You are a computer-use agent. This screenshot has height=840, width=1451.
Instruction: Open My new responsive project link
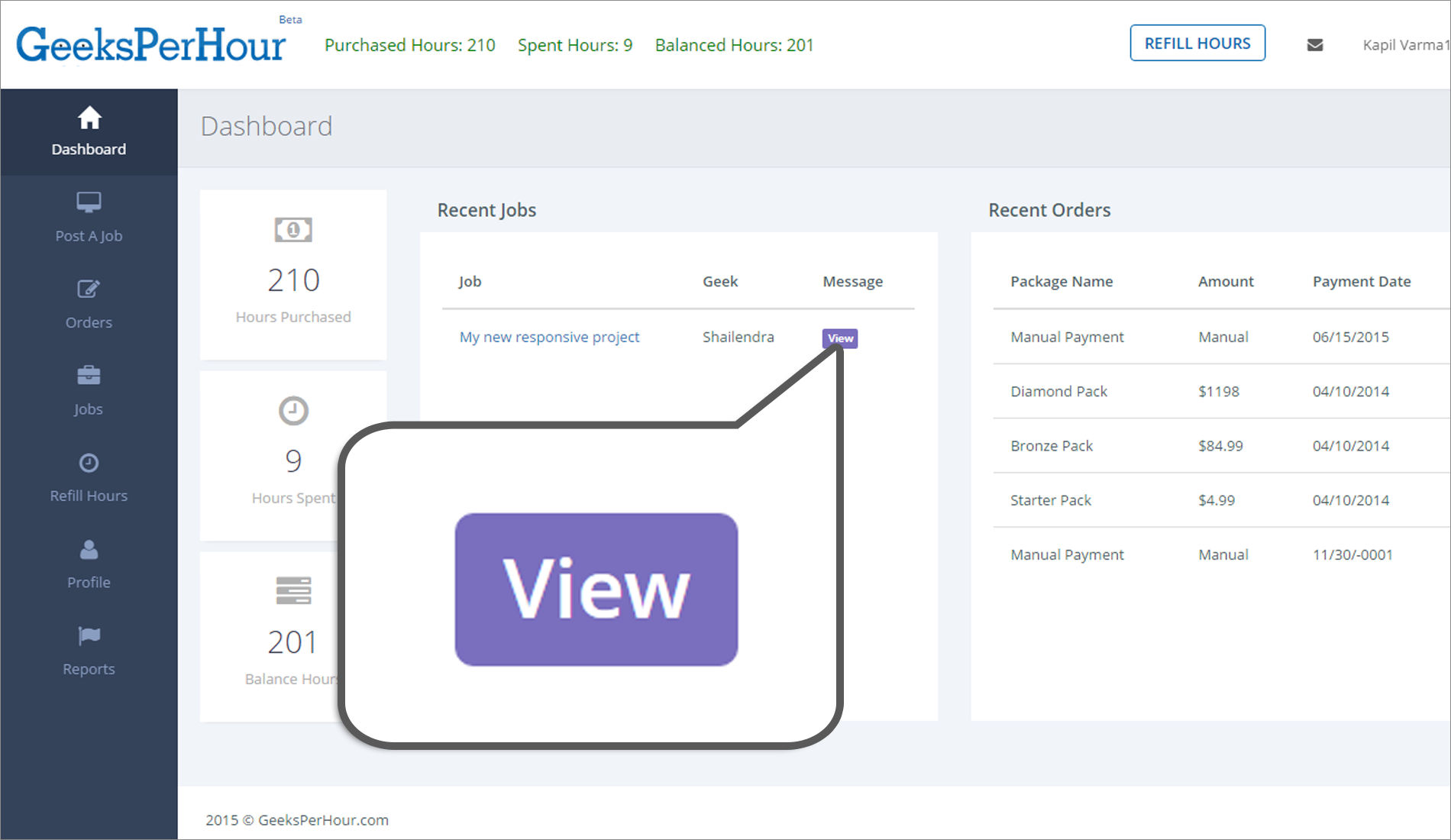pos(549,337)
